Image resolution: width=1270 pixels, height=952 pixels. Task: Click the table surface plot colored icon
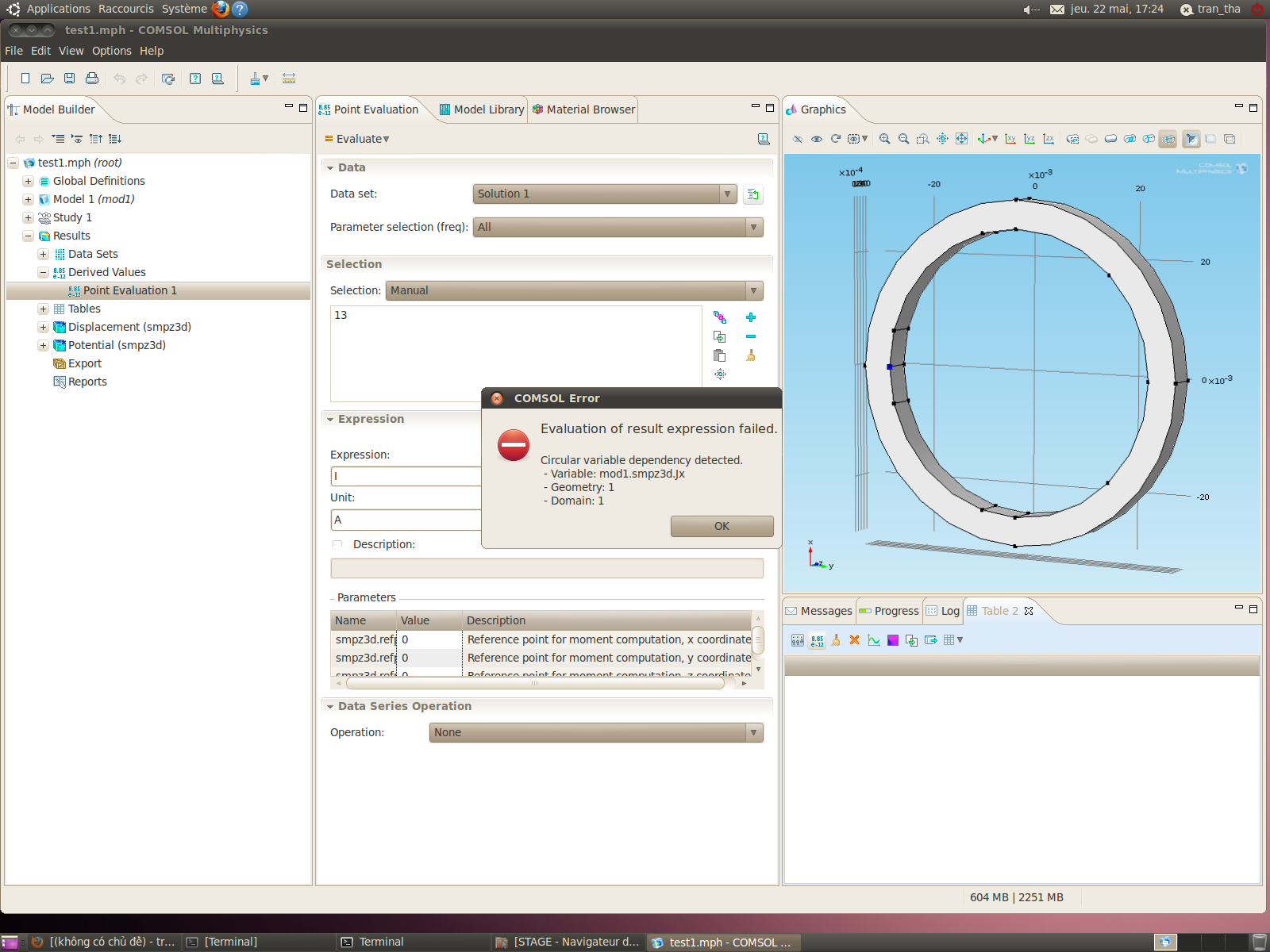[x=893, y=640]
